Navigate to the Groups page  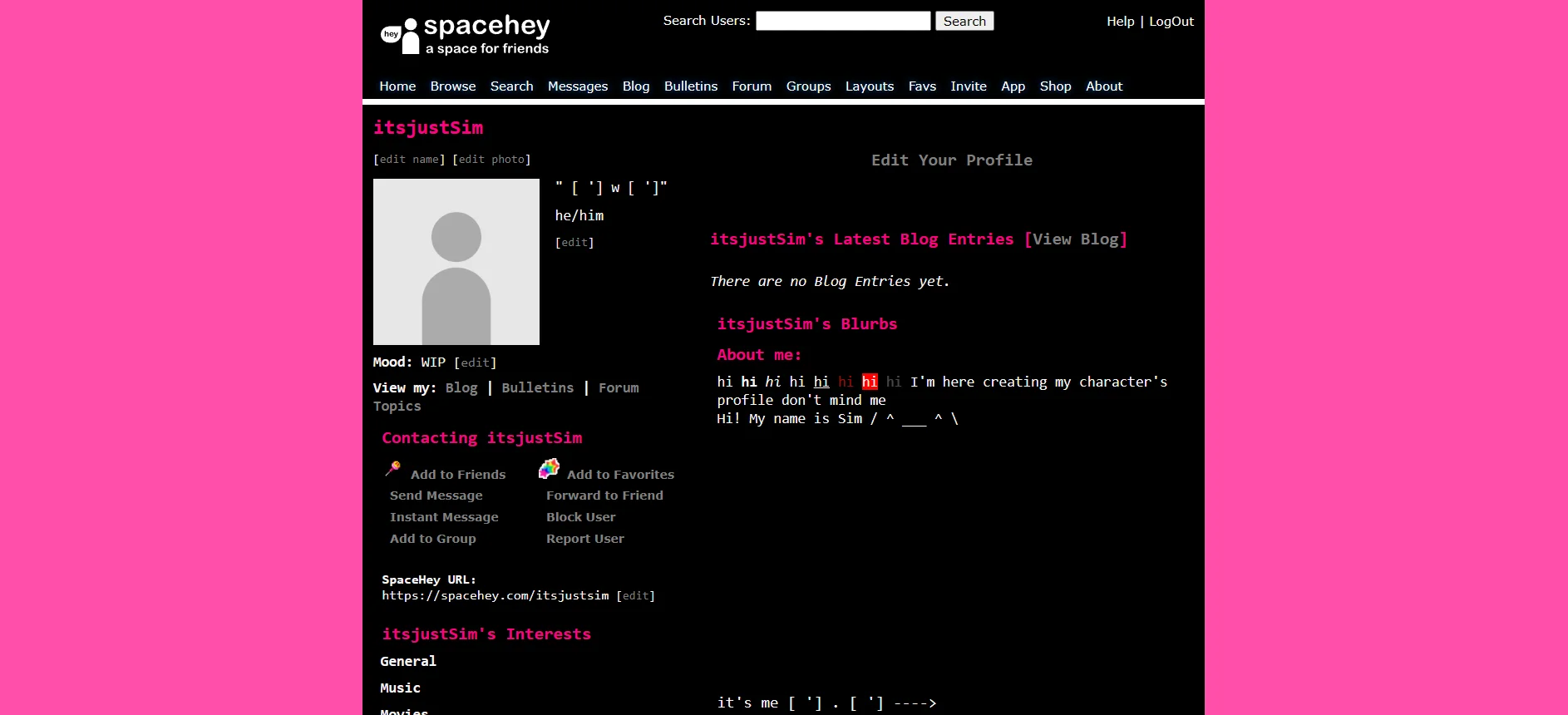tap(808, 86)
